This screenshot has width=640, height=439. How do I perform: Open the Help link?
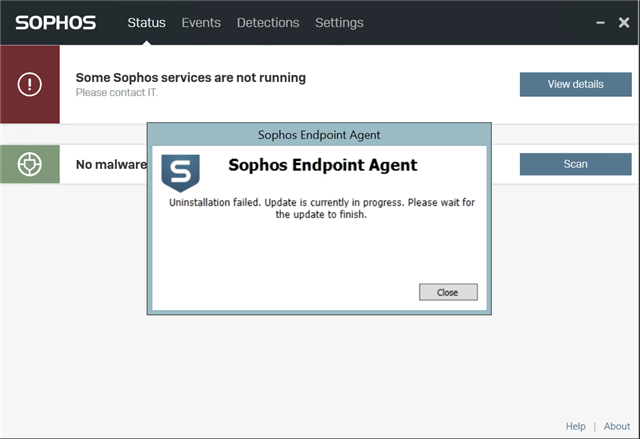576,426
